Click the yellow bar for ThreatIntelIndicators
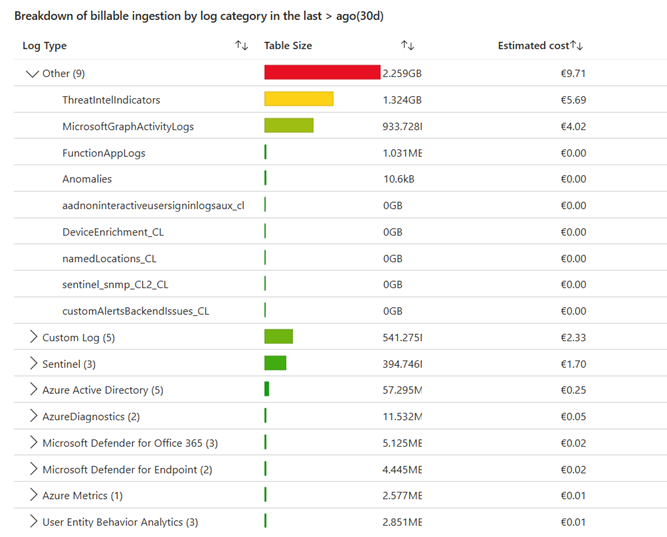667x537 pixels. click(x=299, y=99)
